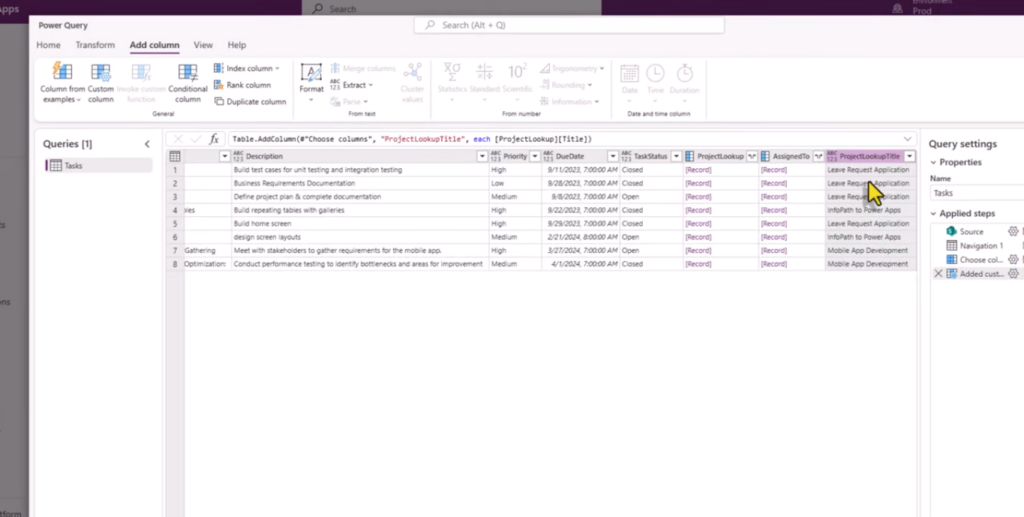Select row number 7 header
Screen dimensions: 1024x517
(174, 251)
